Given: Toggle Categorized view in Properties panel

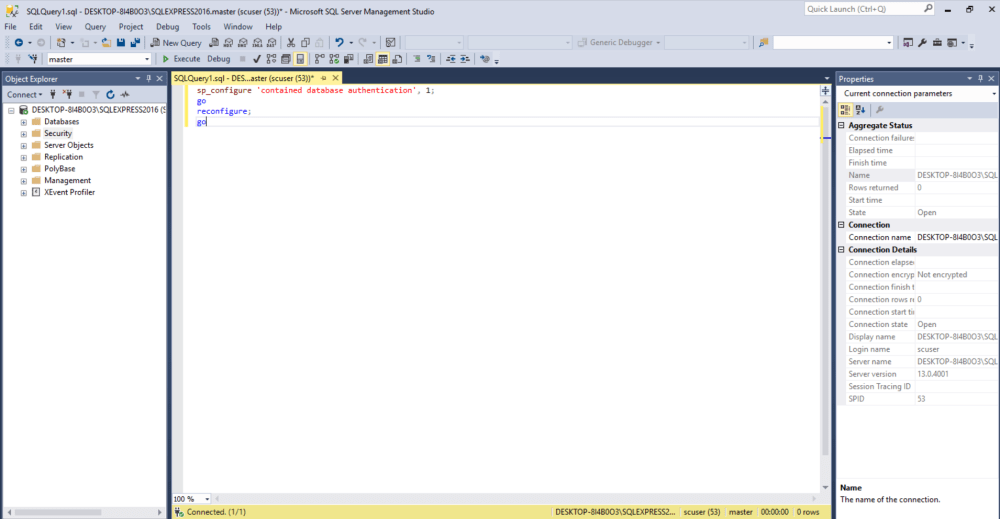Looking at the screenshot, I should click(846, 110).
